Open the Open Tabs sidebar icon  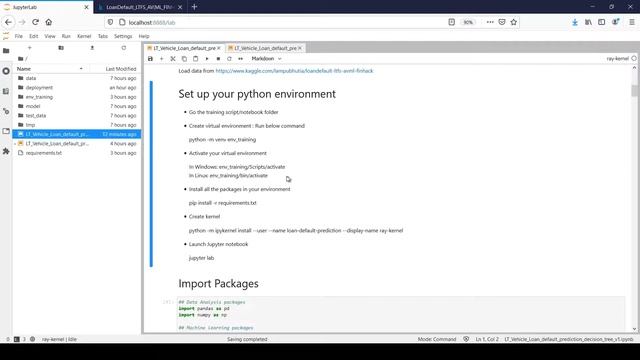[6, 131]
